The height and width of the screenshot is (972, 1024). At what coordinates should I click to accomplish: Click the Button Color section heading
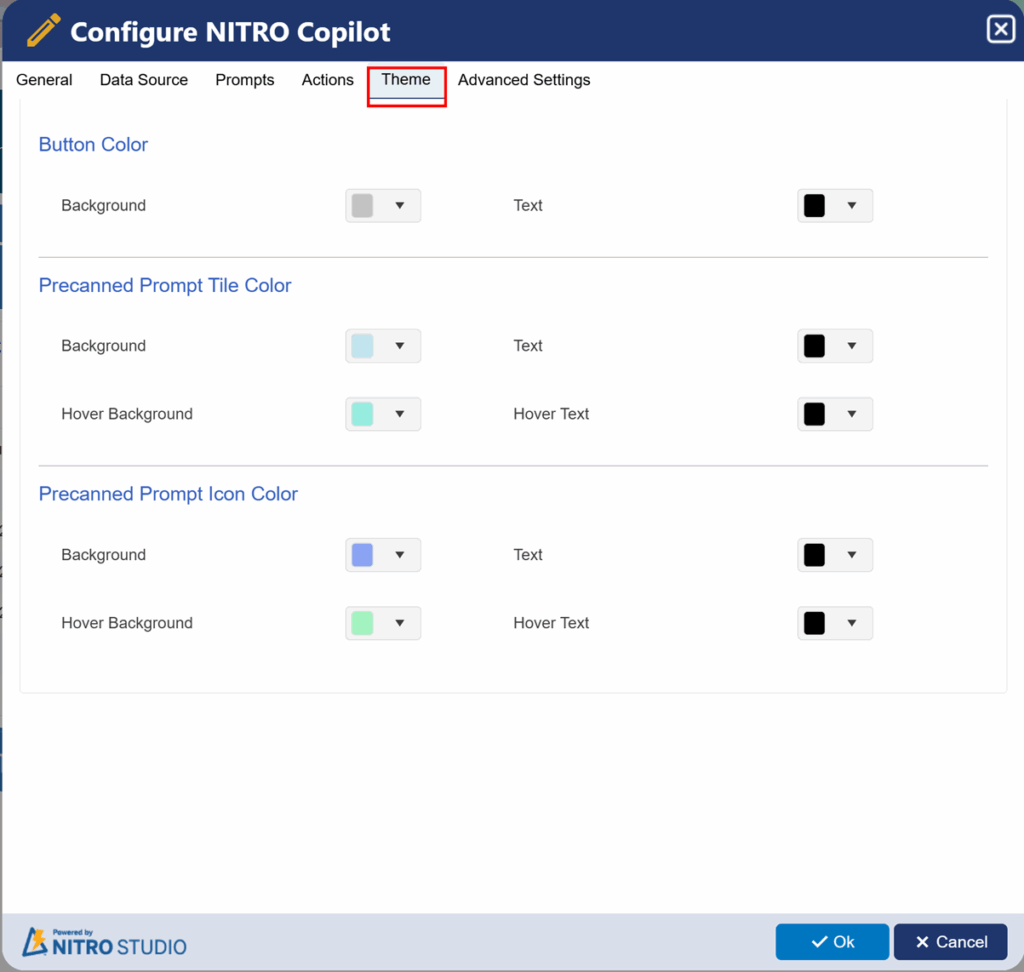[93, 144]
